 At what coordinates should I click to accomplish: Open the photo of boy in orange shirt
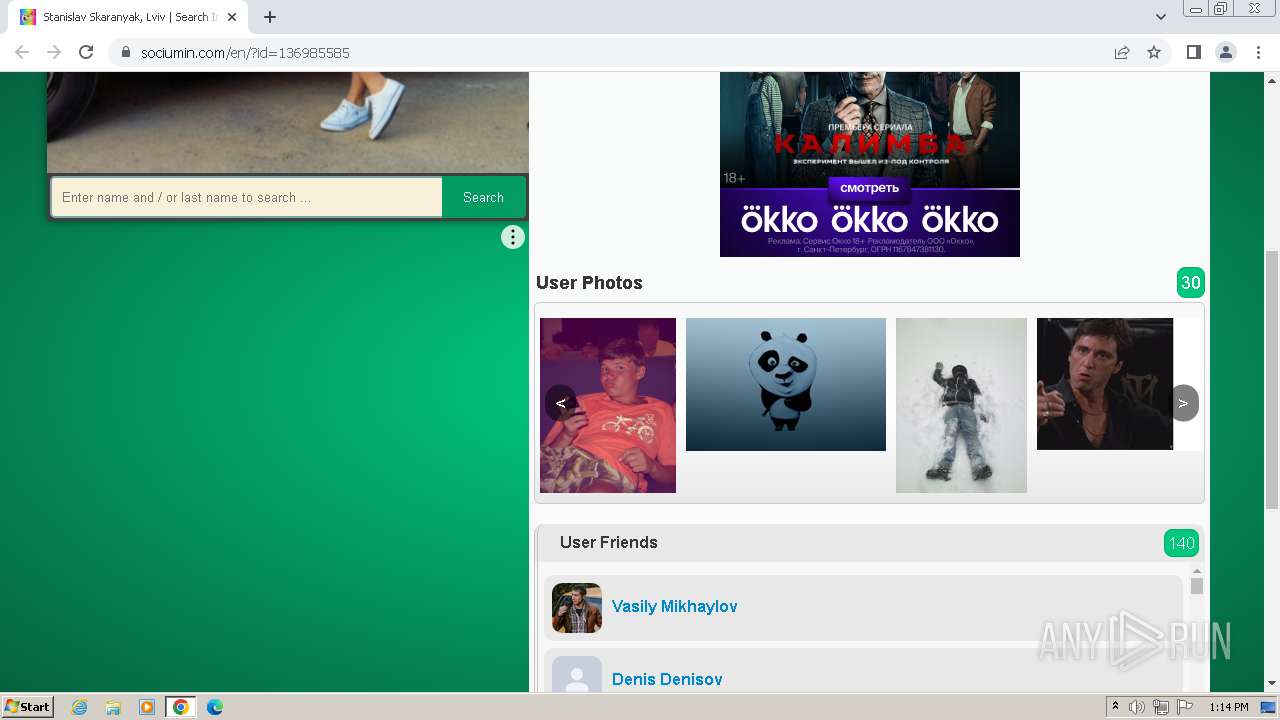608,405
